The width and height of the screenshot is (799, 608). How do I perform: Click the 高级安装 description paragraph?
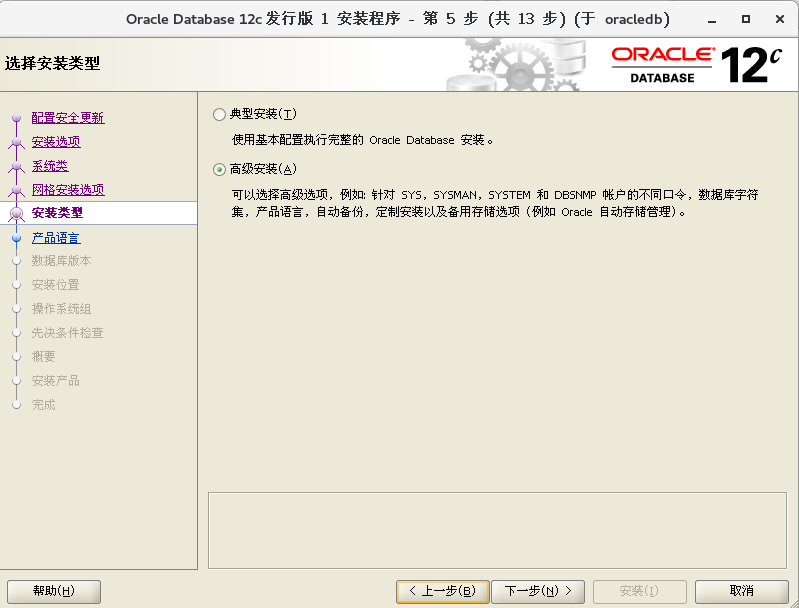pos(495,203)
